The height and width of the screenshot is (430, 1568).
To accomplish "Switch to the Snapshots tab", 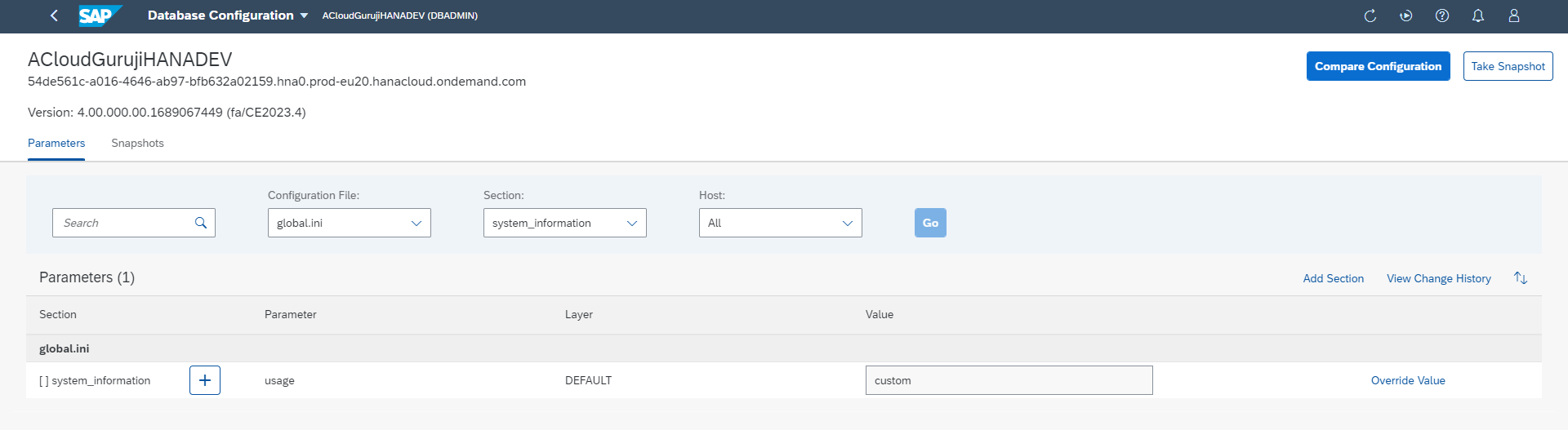I will click(x=137, y=144).
